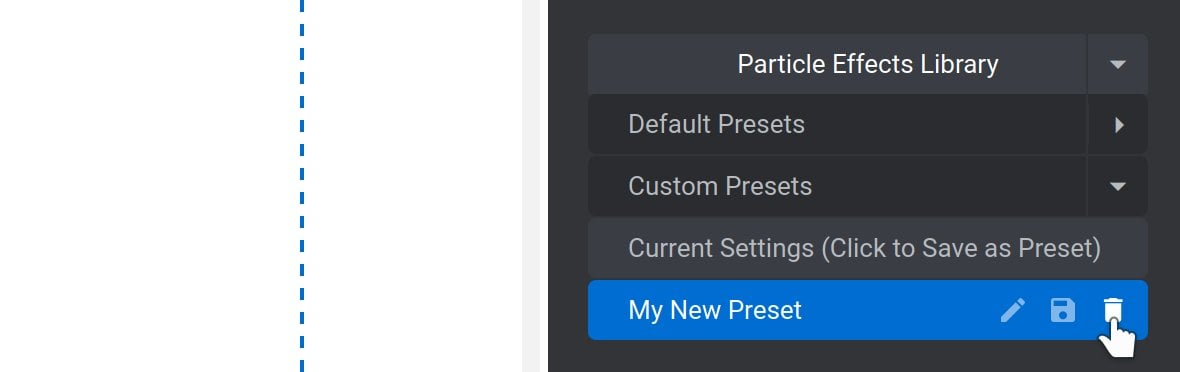Viewport: 1180px width, 372px height.
Task: Click white canvas right of dashed line
Action: pos(413,186)
